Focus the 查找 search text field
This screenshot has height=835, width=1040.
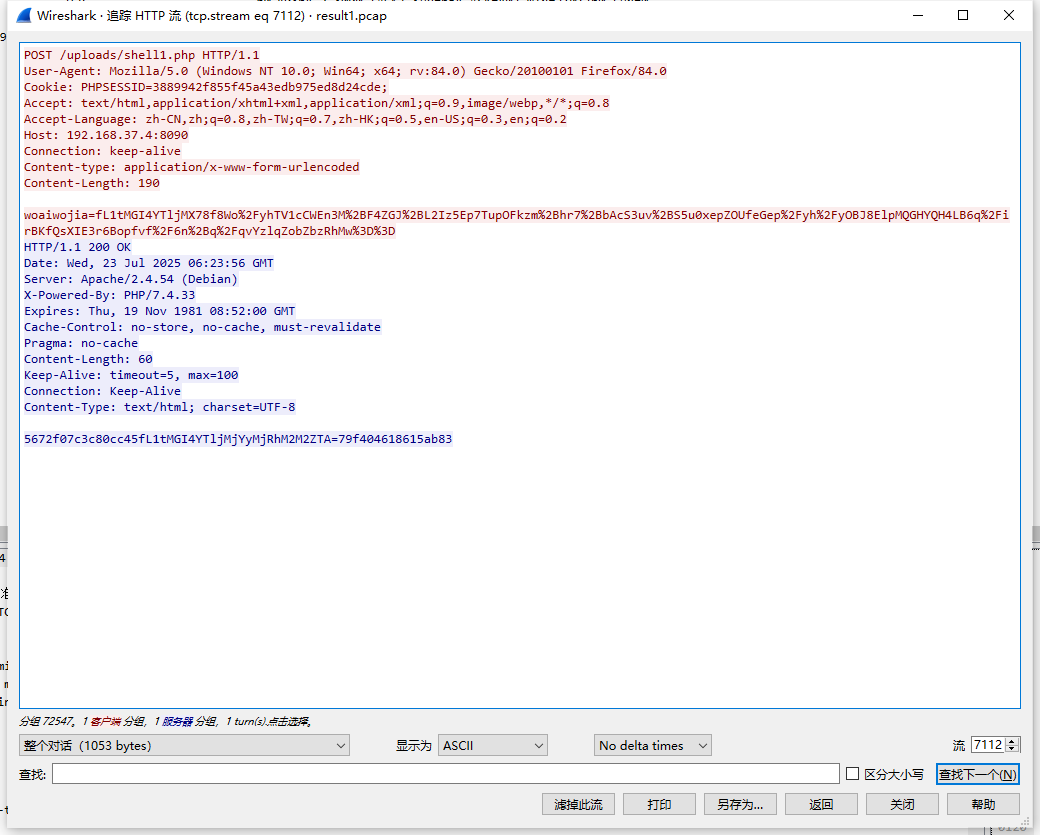point(445,774)
